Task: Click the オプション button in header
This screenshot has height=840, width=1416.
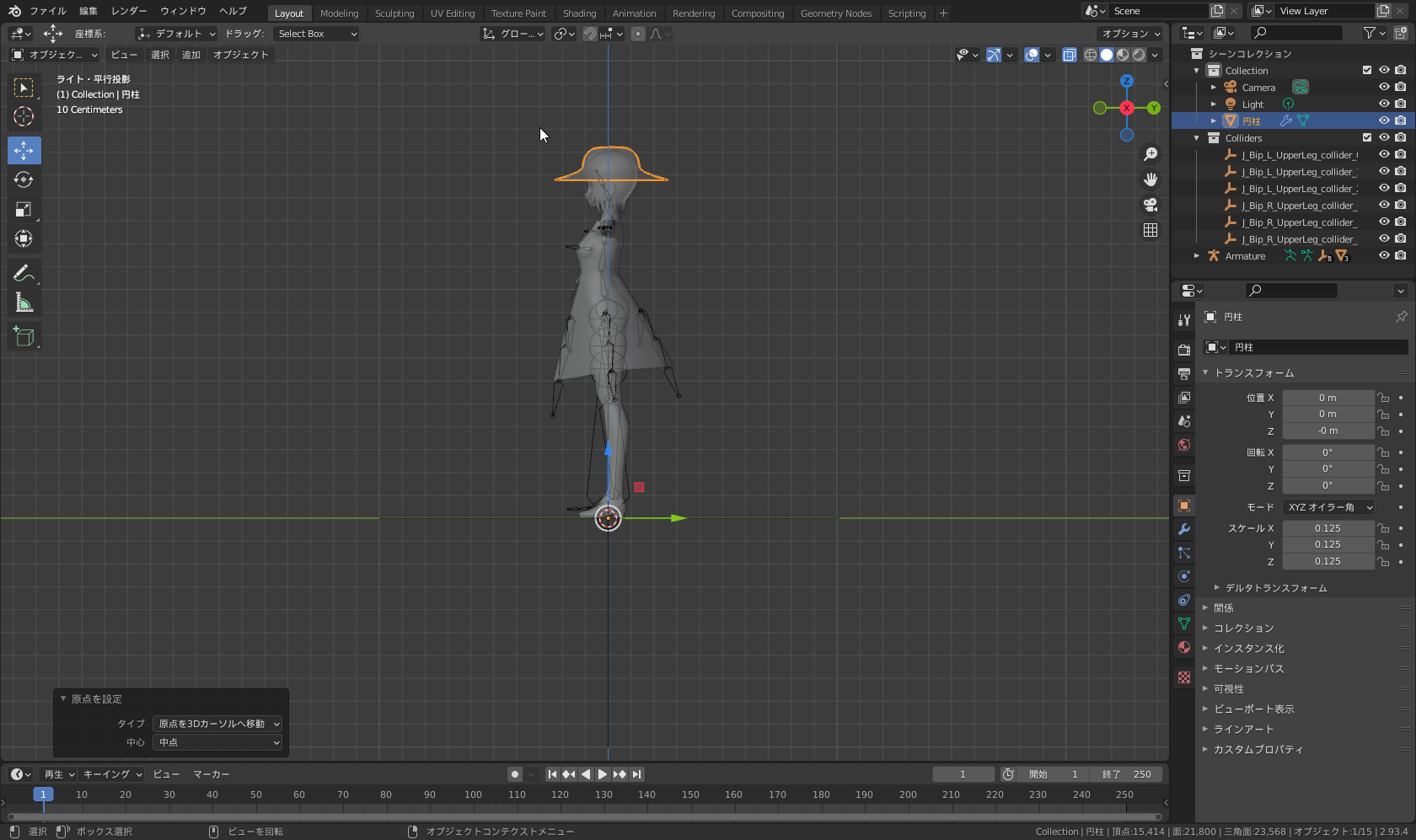Action: point(1130,34)
